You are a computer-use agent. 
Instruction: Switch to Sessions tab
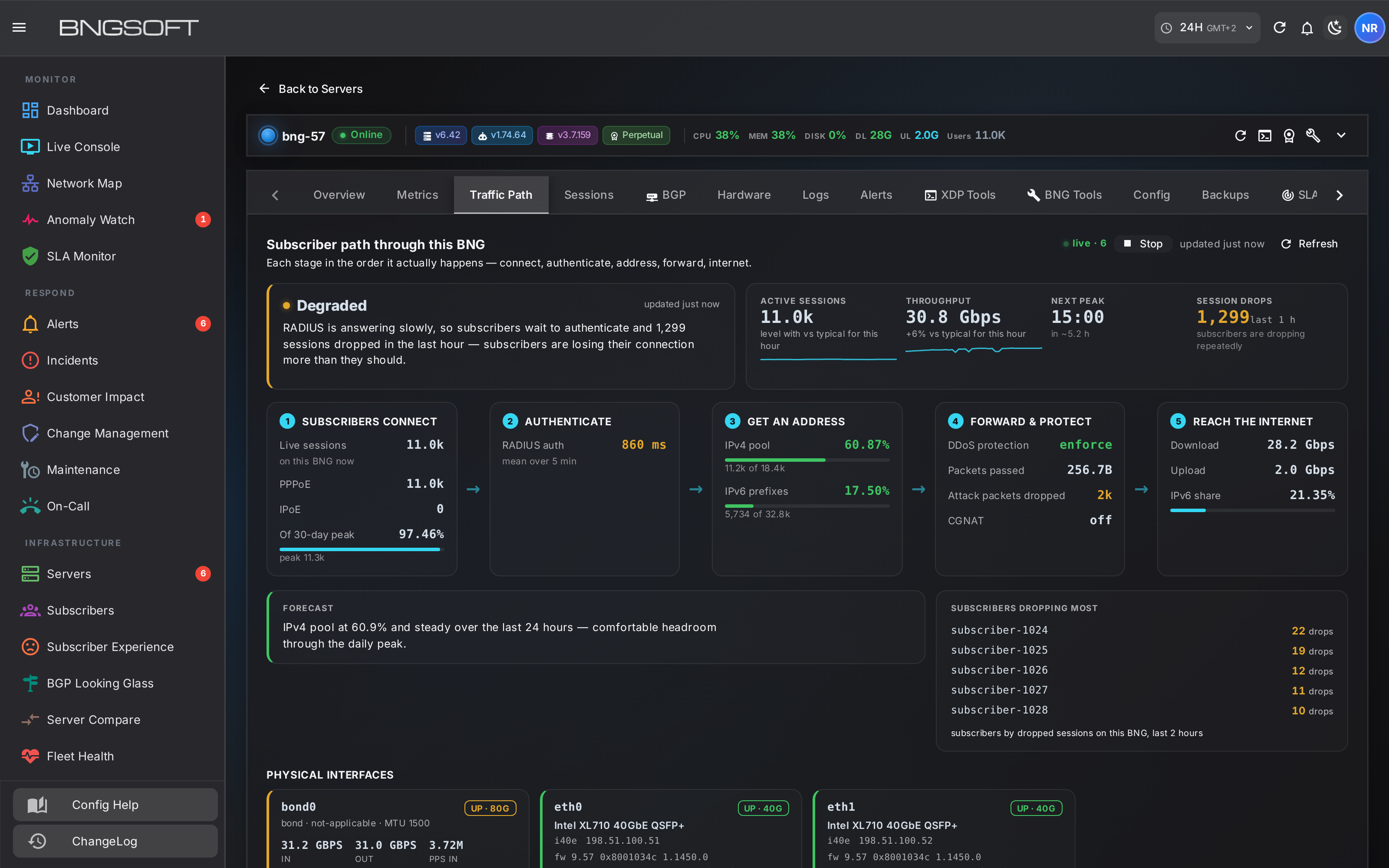point(589,195)
